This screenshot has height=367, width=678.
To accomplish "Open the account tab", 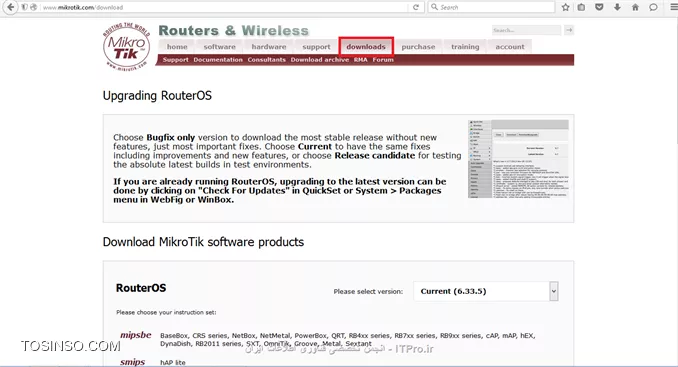I will pos(510,47).
